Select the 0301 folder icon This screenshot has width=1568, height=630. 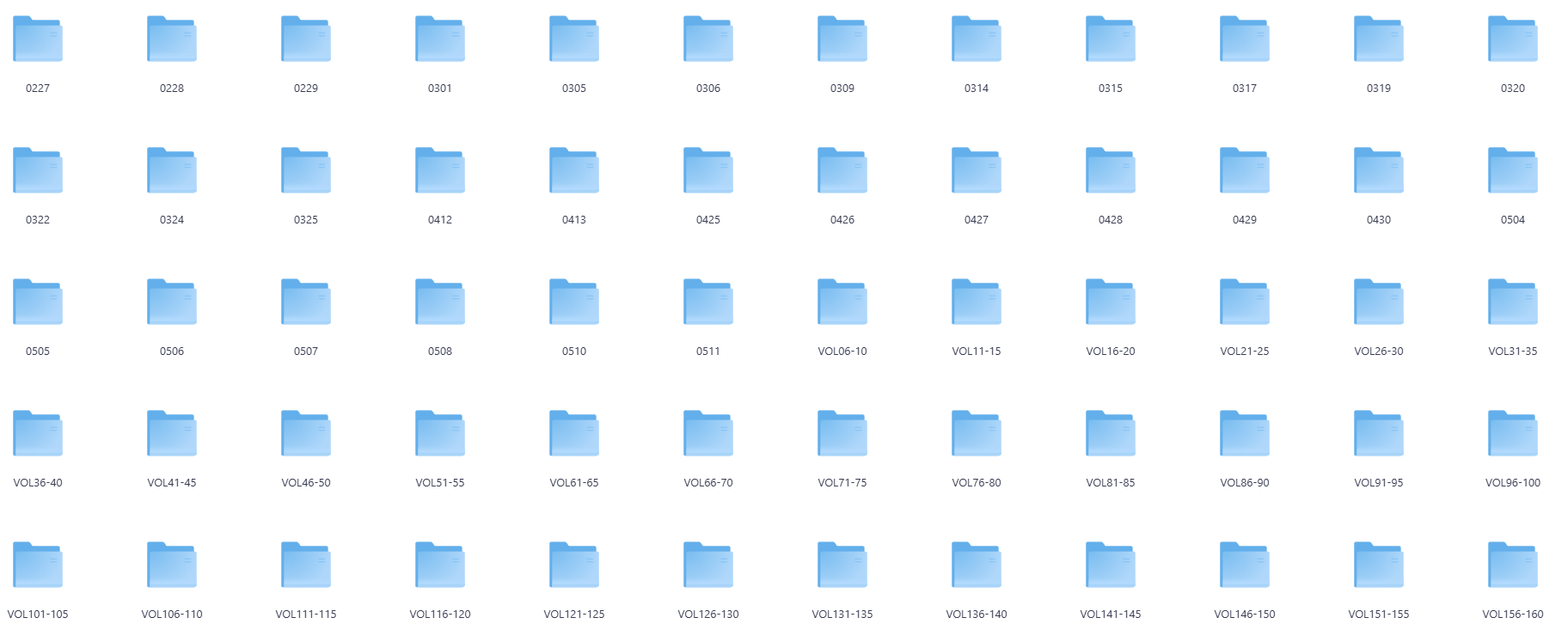pos(440,39)
